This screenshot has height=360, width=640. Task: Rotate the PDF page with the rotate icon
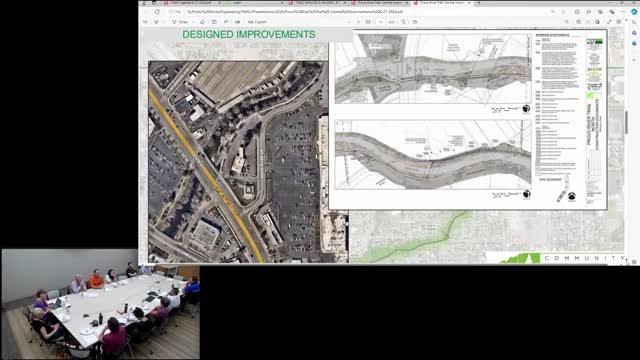pos(403,22)
